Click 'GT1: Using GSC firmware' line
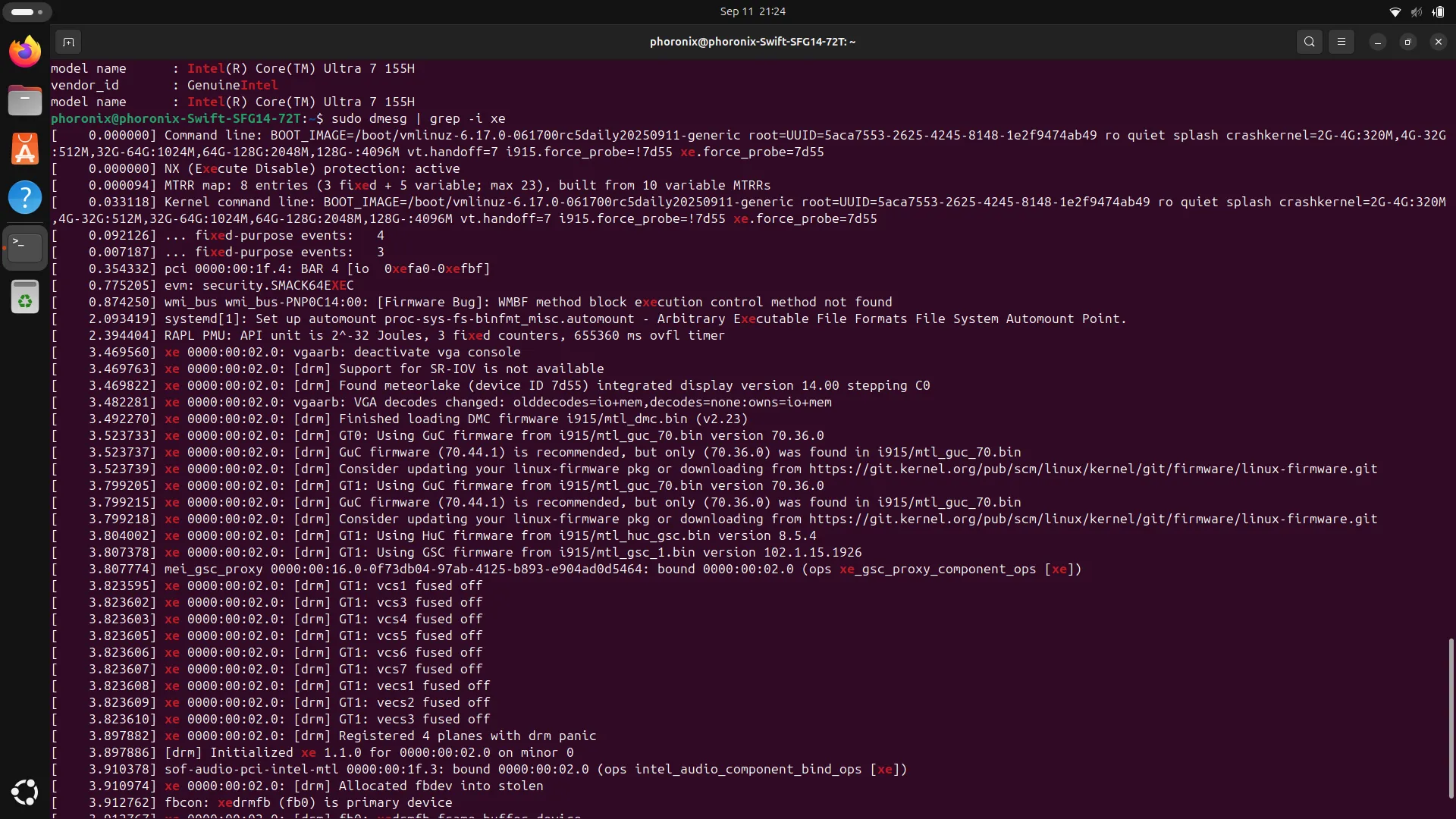1456x819 pixels. tap(457, 552)
